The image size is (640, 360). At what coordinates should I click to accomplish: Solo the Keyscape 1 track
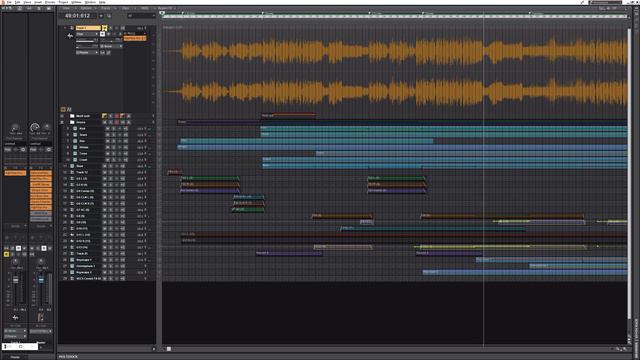click(x=111, y=260)
